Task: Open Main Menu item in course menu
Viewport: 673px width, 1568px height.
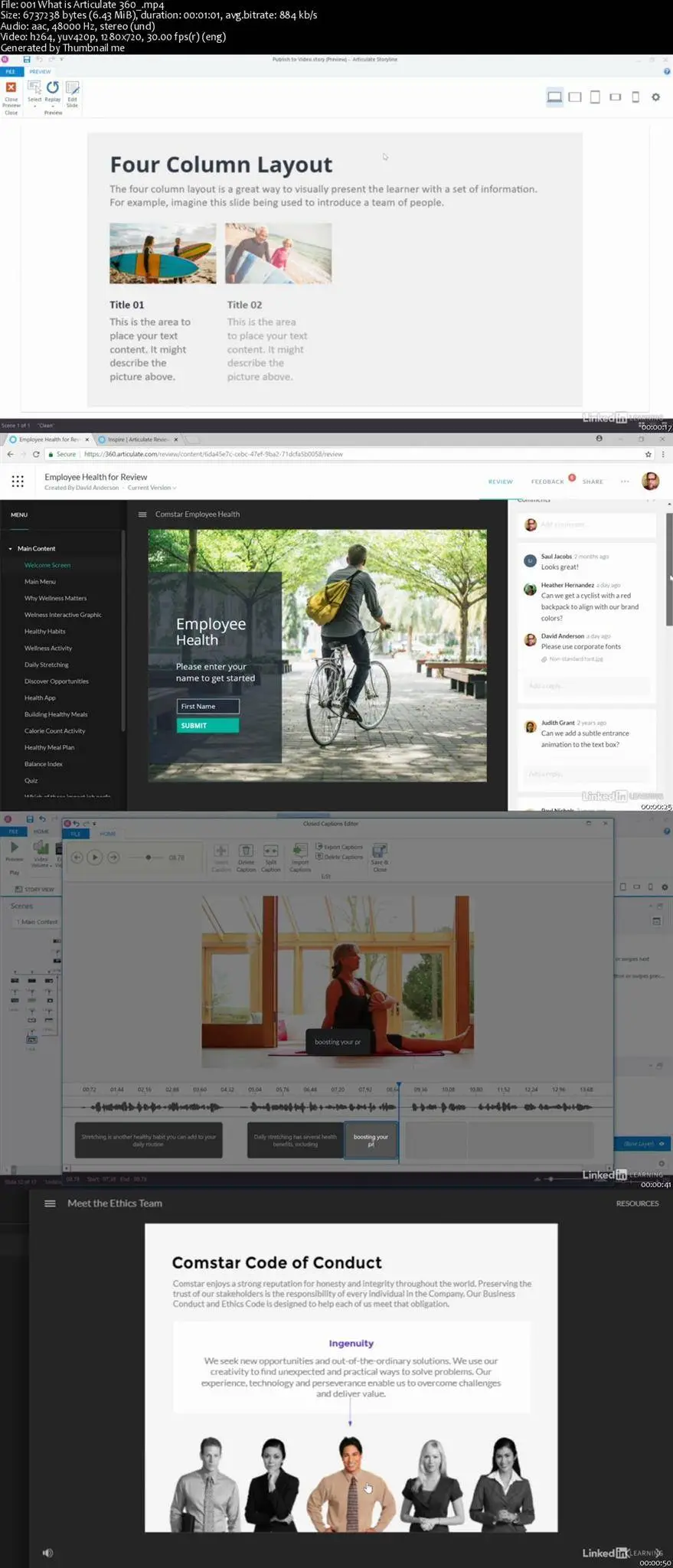Action: click(40, 582)
